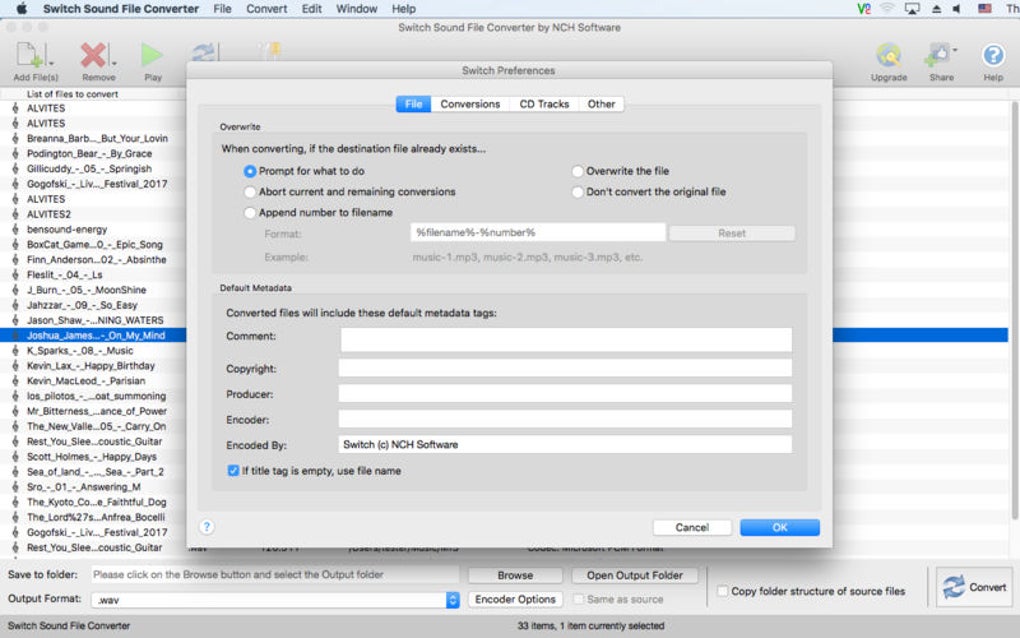Click the Comment metadata field
The height and width of the screenshot is (638, 1020).
pyautogui.click(x=566, y=339)
